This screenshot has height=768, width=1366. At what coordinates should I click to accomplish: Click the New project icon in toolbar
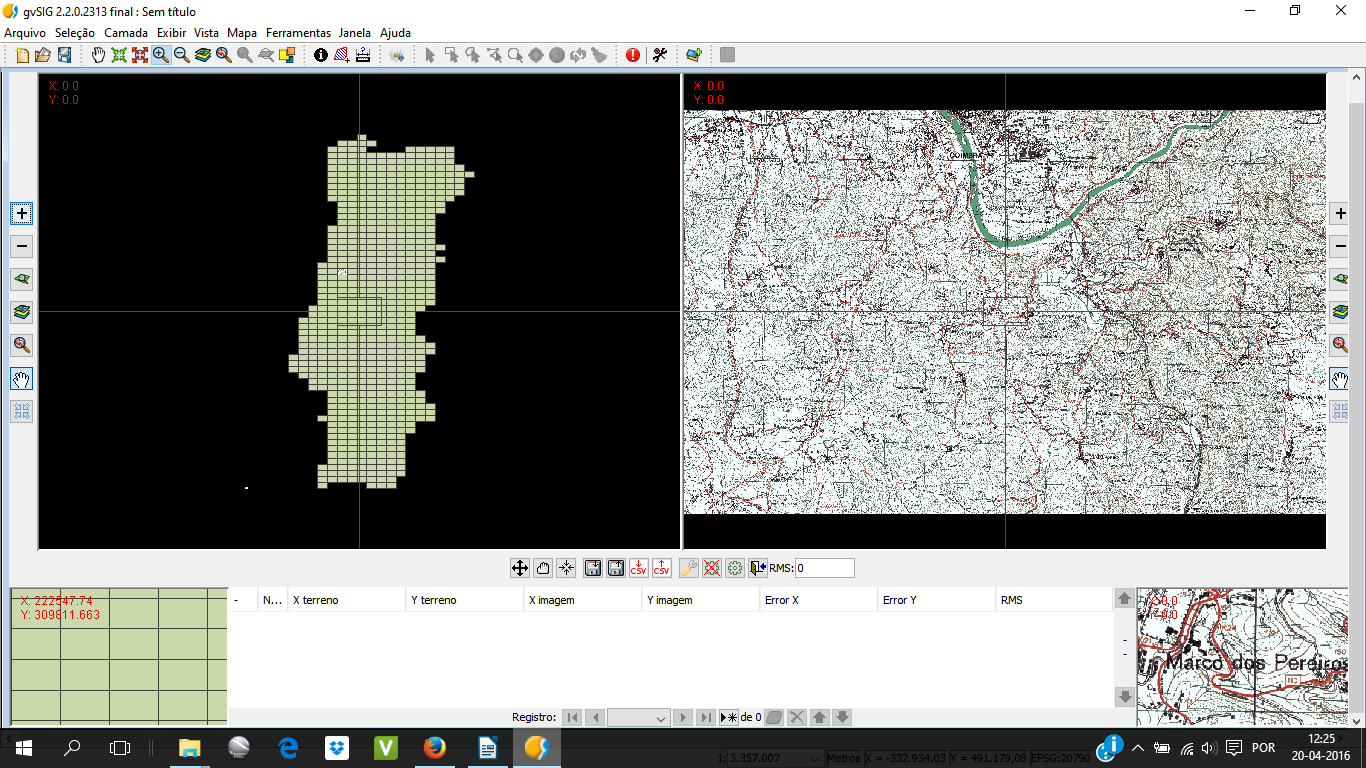click(22, 55)
